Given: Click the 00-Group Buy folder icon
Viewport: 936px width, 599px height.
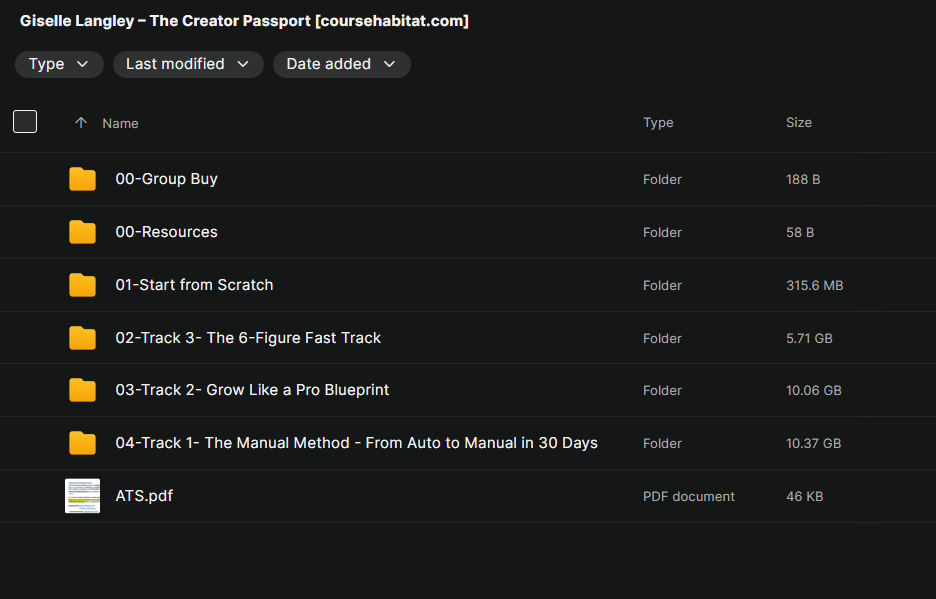Looking at the screenshot, I should tap(82, 179).
